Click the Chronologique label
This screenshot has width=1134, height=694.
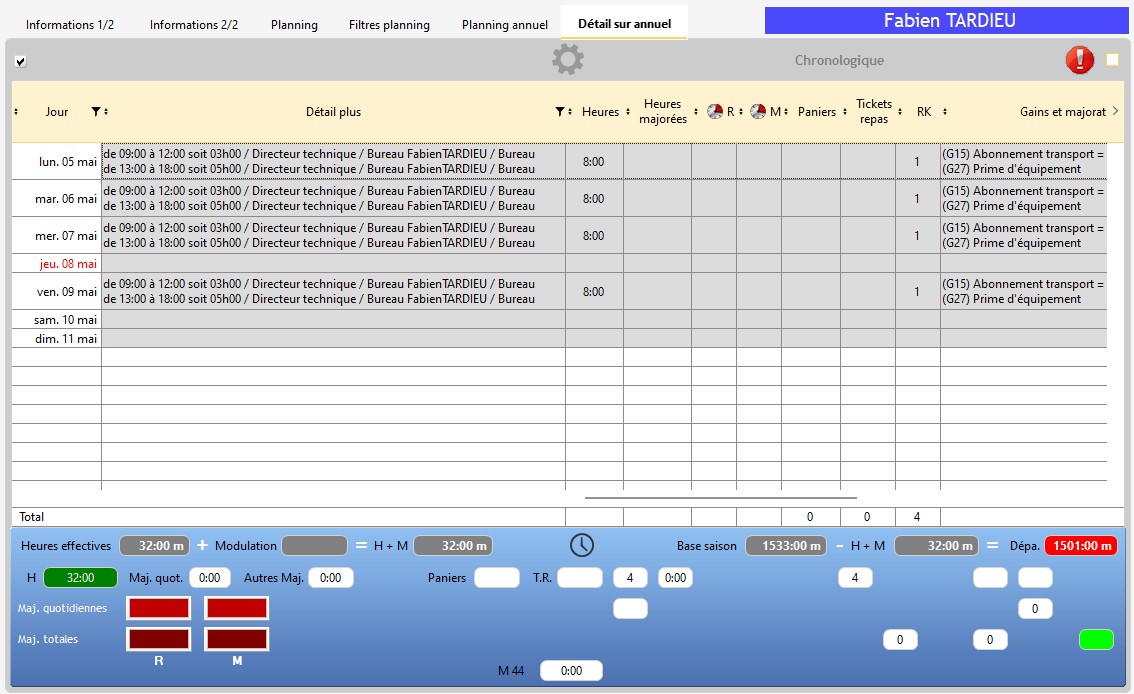point(839,61)
